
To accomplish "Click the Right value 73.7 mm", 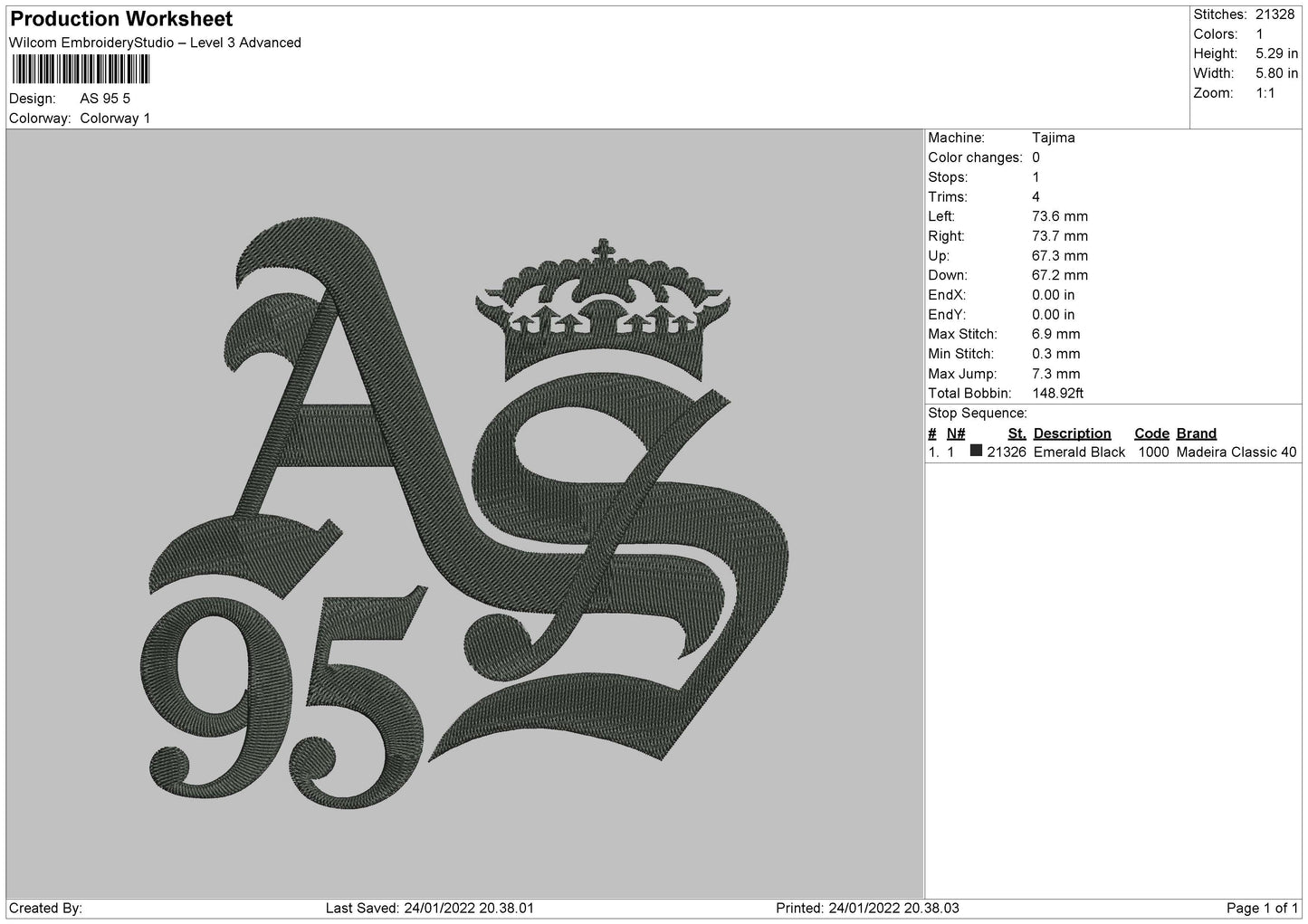I will coord(1060,236).
